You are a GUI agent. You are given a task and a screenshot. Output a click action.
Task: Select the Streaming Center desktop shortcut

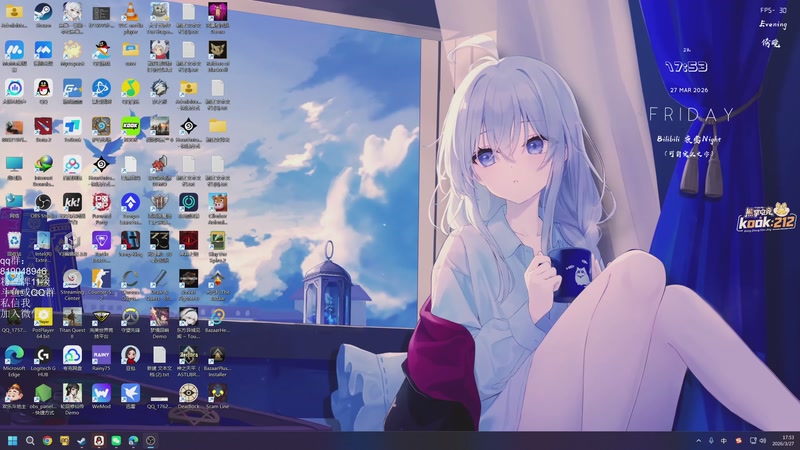[x=72, y=285]
